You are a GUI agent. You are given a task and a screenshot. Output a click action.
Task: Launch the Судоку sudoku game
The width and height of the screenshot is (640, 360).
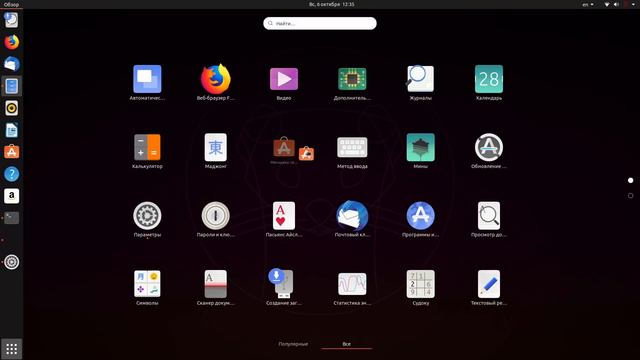point(420,284)
